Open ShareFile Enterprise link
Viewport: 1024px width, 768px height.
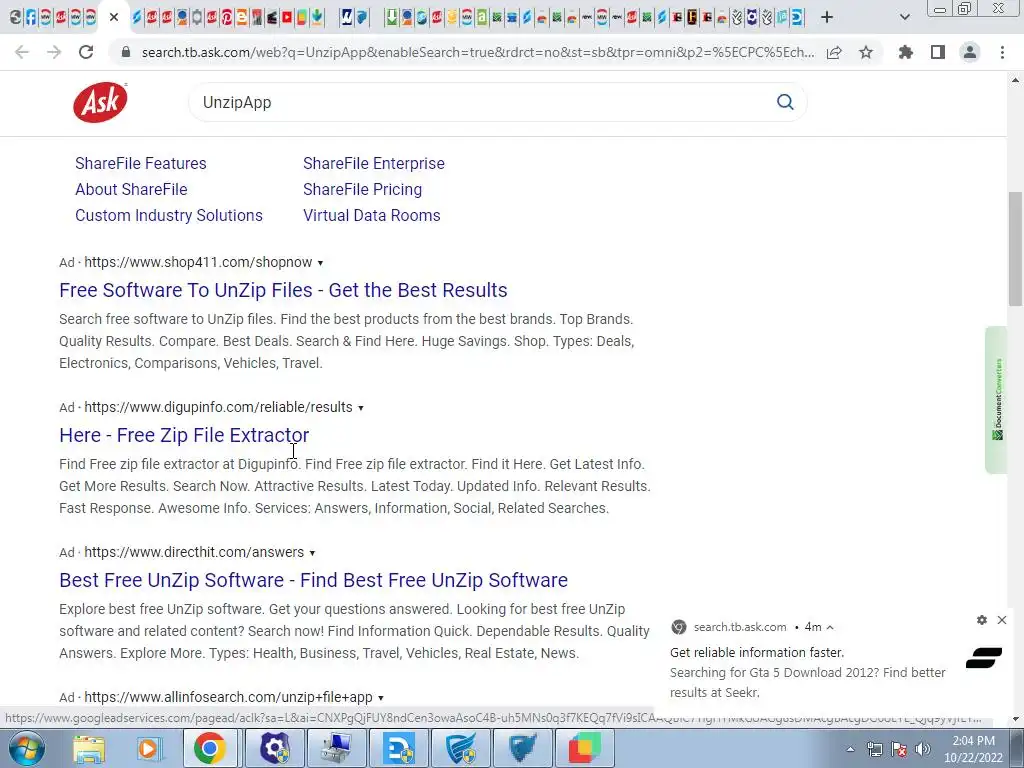pyautogui.click(x=374, y=163)
